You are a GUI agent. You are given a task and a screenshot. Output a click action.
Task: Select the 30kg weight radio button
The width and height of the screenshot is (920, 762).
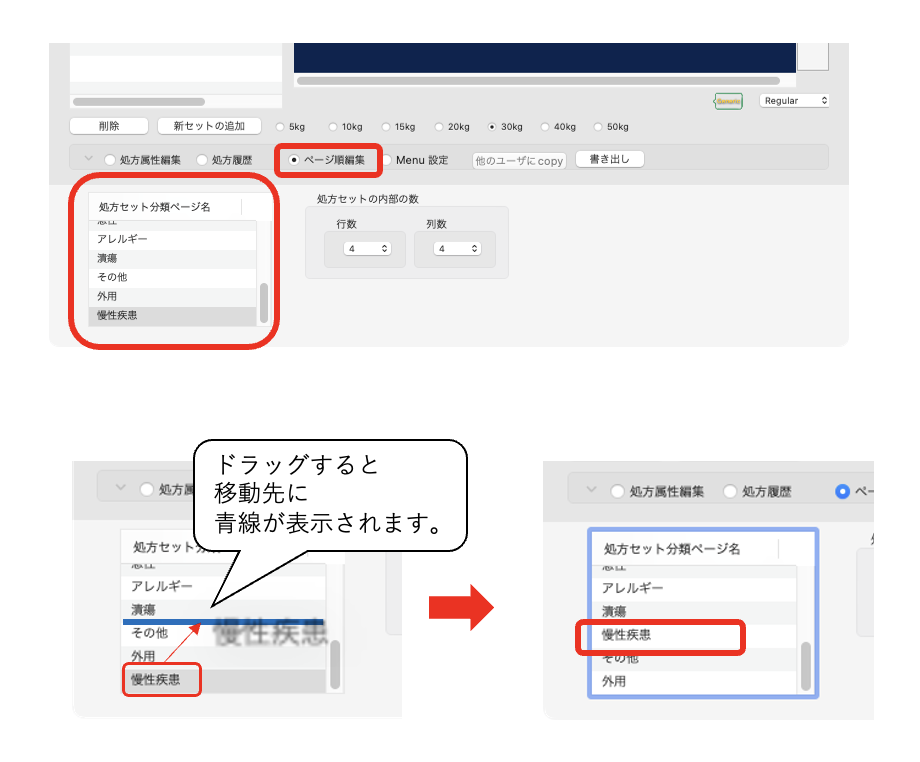pos(492,127)
